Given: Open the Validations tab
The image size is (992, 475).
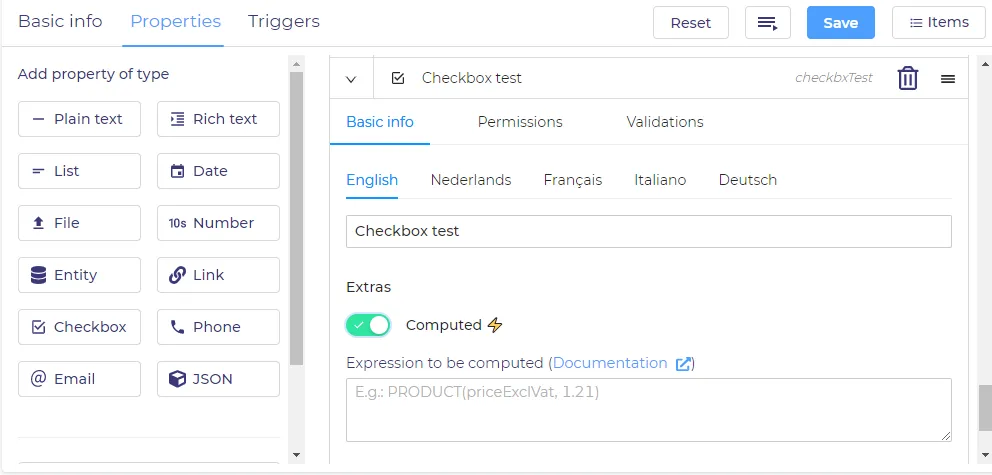Looking at the screenshot, I should [665, 122].
